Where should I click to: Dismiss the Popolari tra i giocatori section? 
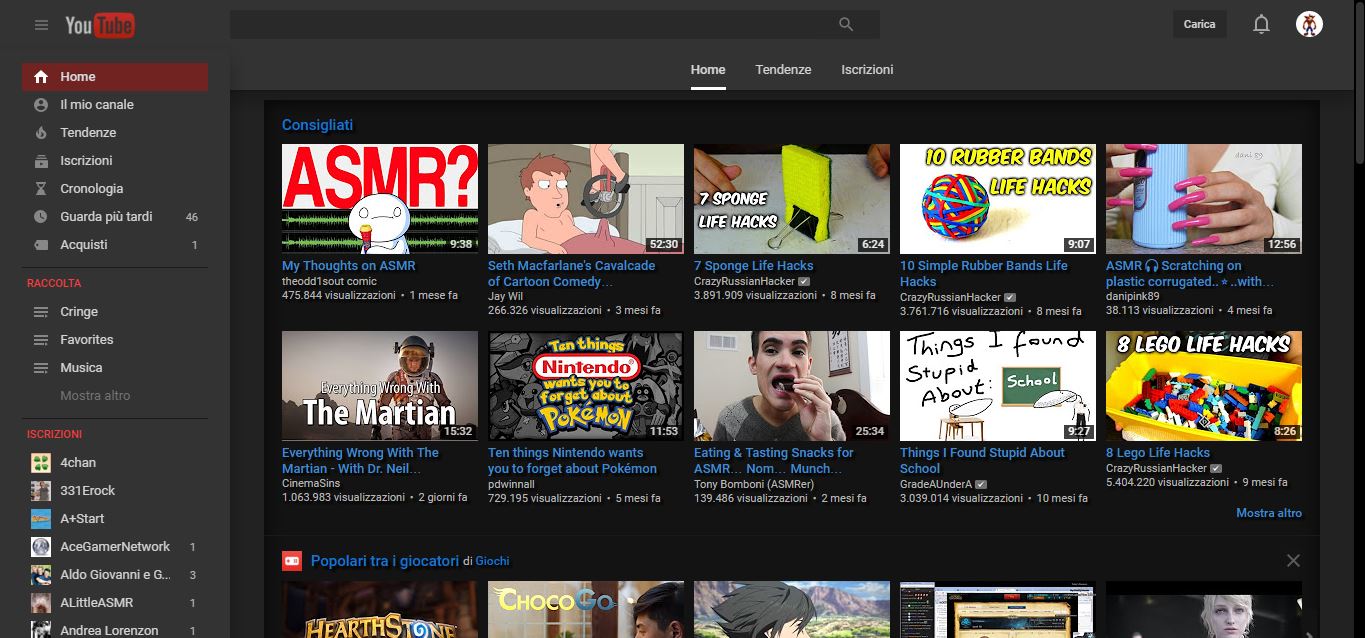click(1293, 561)
